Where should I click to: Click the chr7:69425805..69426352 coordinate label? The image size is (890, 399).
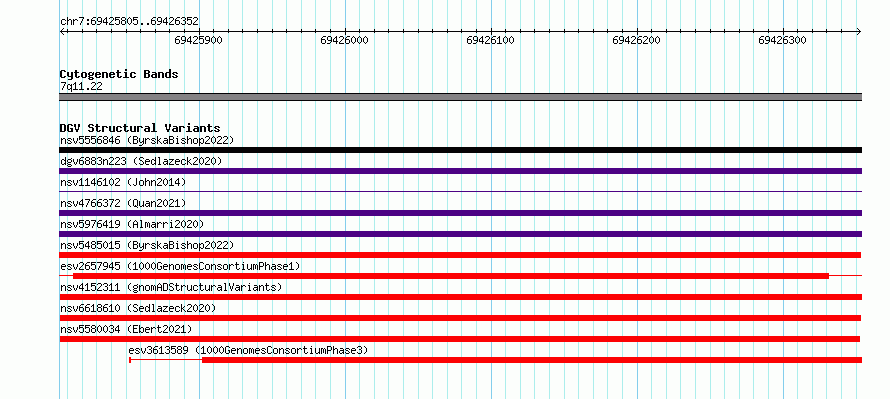tap(129, 22)
